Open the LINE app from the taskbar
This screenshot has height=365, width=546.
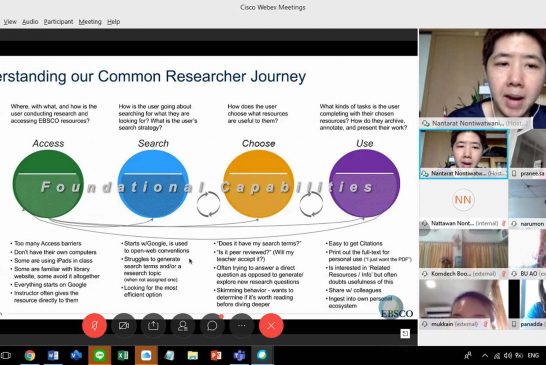click(100, 355)
